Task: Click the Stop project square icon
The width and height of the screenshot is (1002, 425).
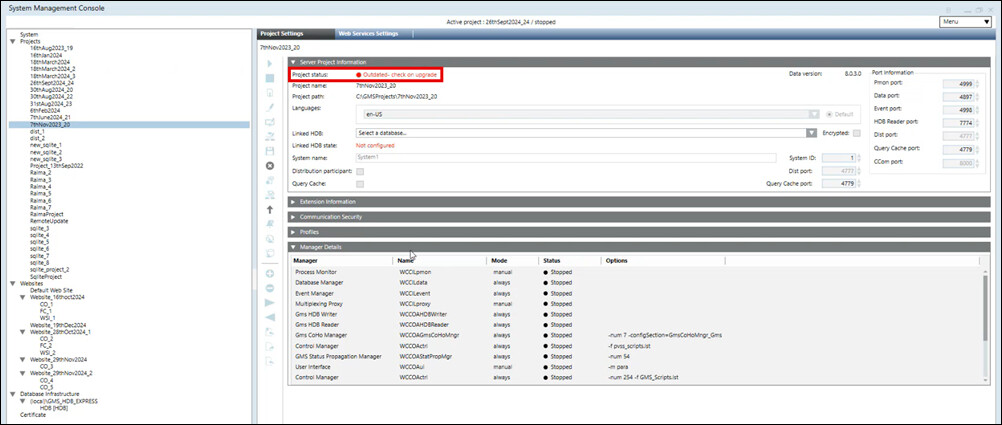Action: (x=270, y=77)
